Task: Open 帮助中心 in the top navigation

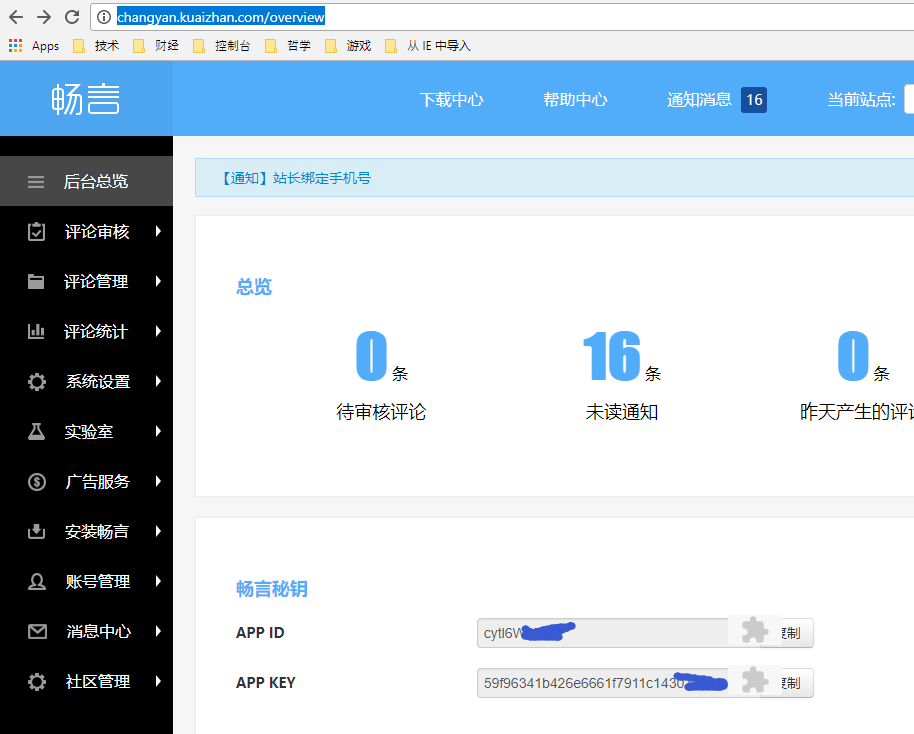Action: [x=575, y=100]
